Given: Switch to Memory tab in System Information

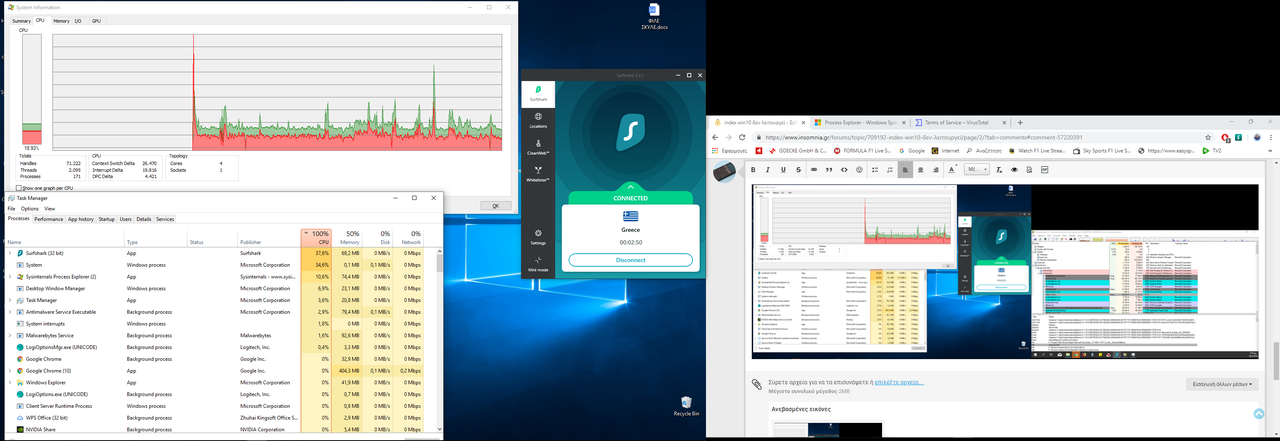Looking at the screenshot, I should coord(62,20).
